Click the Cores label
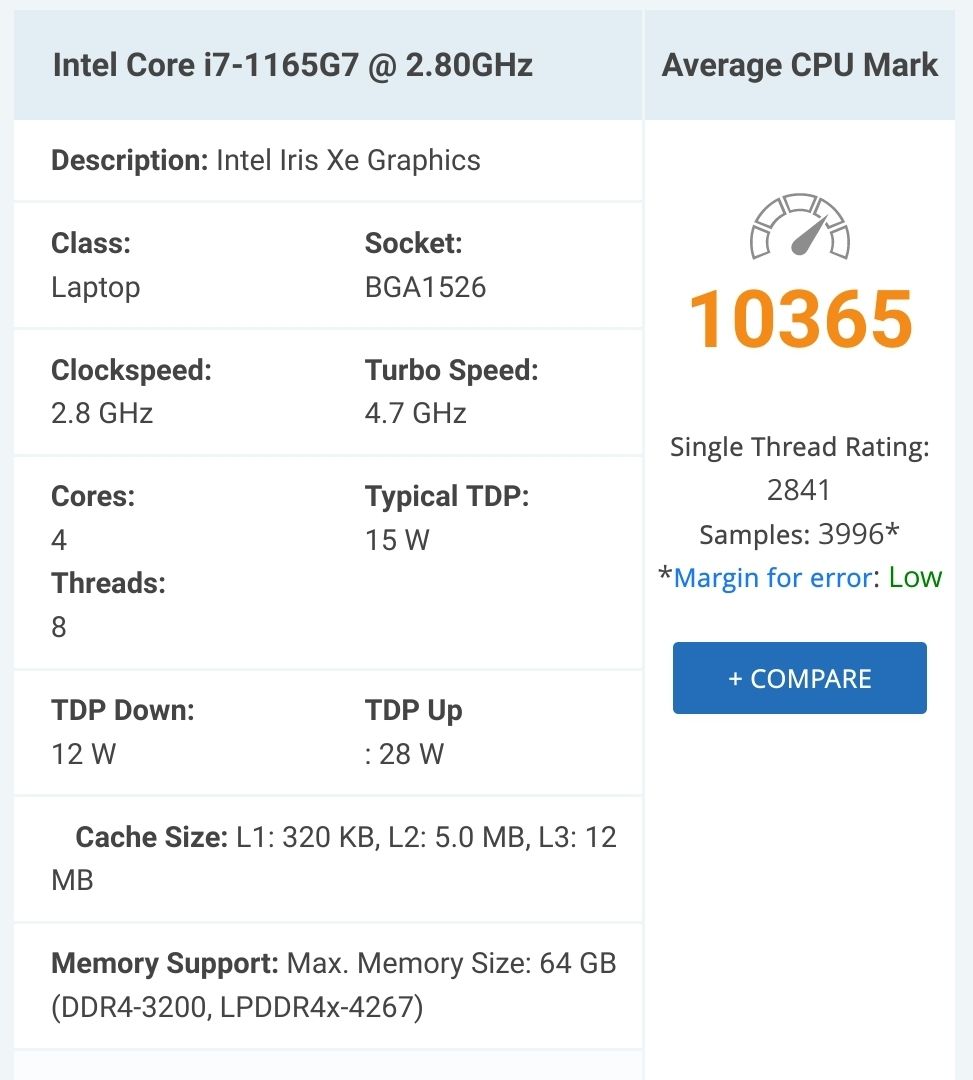973x1080 pixels. point(93,496)
